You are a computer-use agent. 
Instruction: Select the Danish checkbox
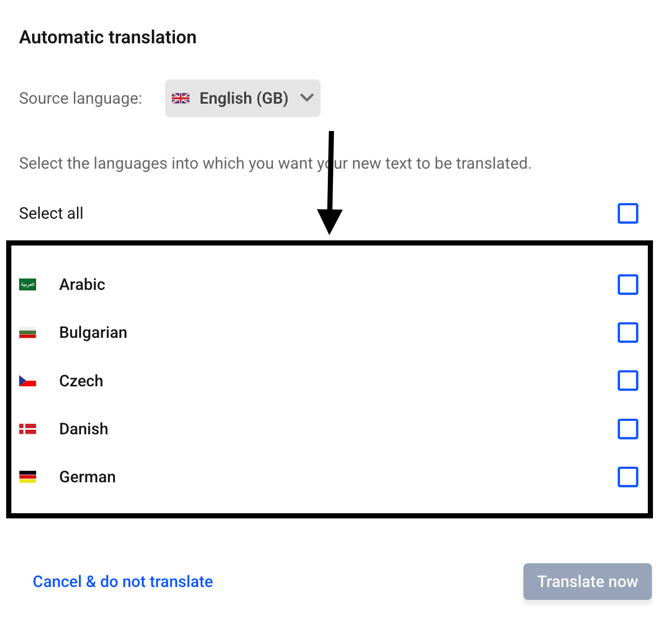[x=627, y=429]
